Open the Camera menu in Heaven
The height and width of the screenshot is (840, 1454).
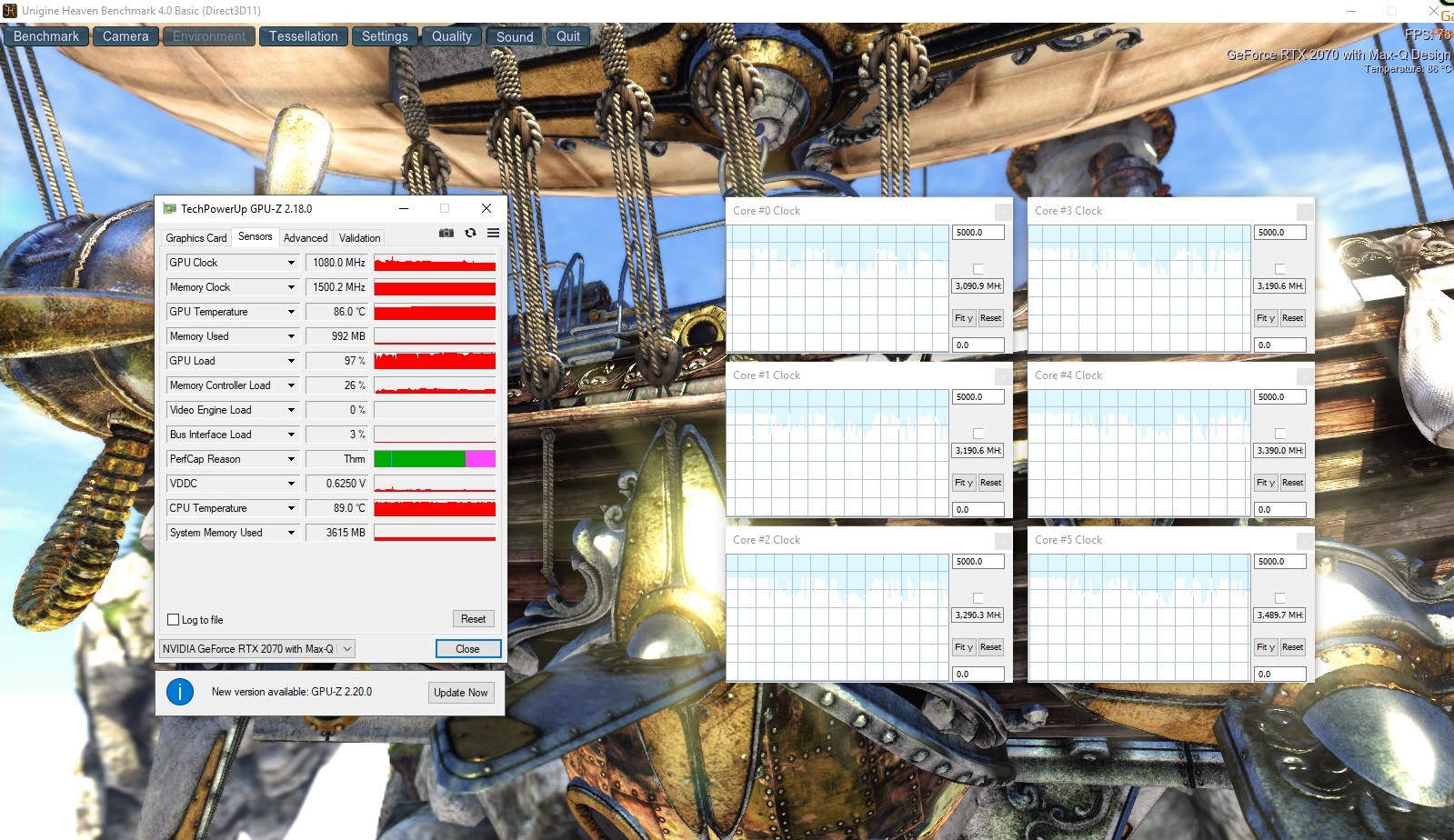tap(125, 36)
